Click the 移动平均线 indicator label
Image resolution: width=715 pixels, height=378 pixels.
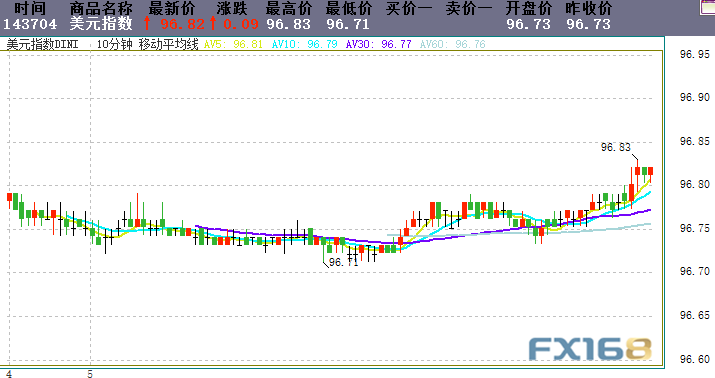click(x=169, y=44)
